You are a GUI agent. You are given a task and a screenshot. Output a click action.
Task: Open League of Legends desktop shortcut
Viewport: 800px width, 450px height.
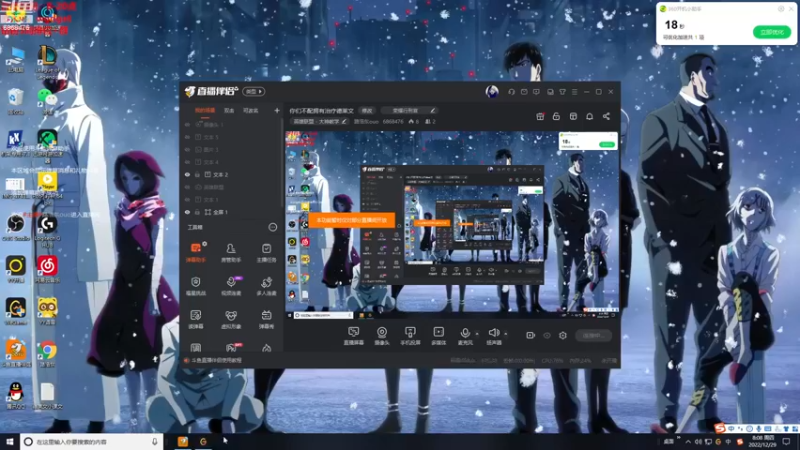point(47,61)
